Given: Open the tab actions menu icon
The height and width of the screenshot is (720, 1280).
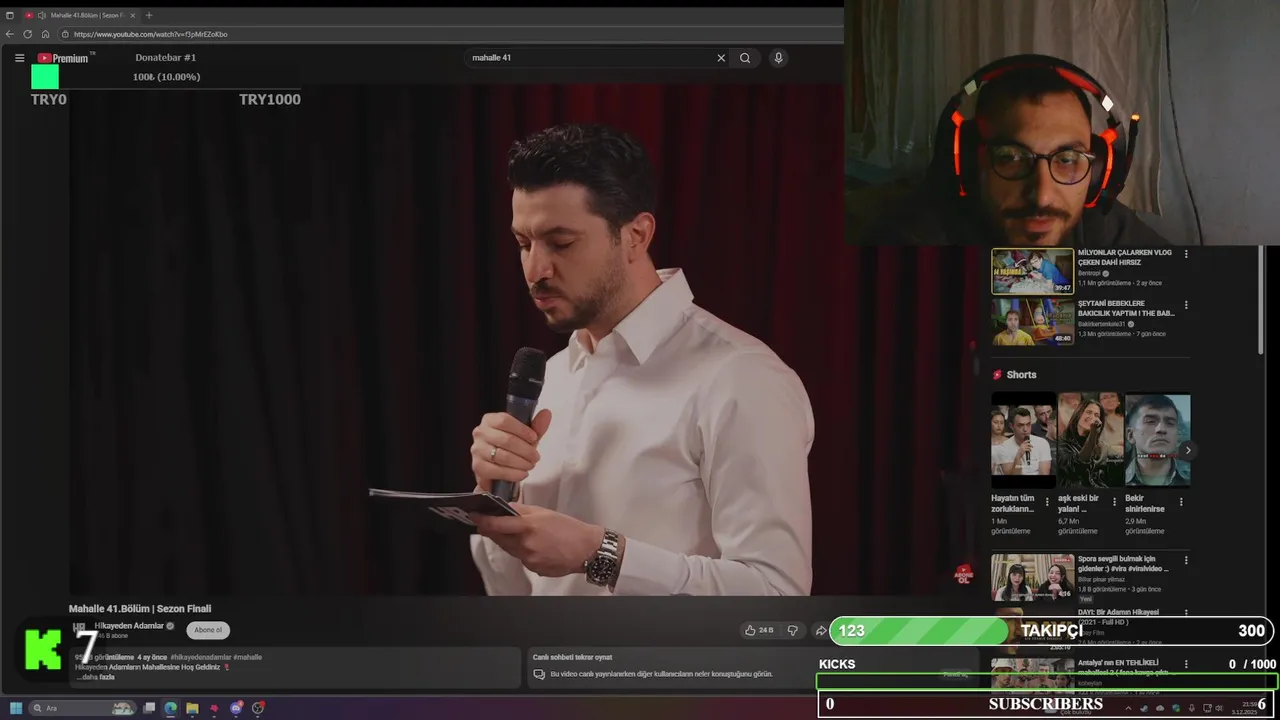Looking at the screenshot, I should pos(10,15).
